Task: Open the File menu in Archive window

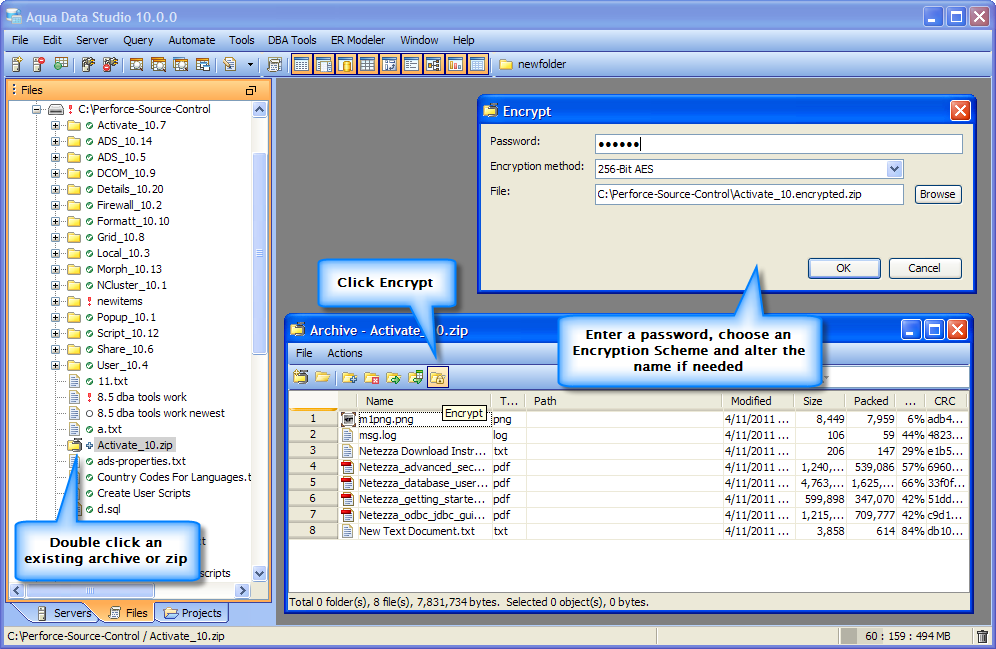Action: click(x=304, y=353)
